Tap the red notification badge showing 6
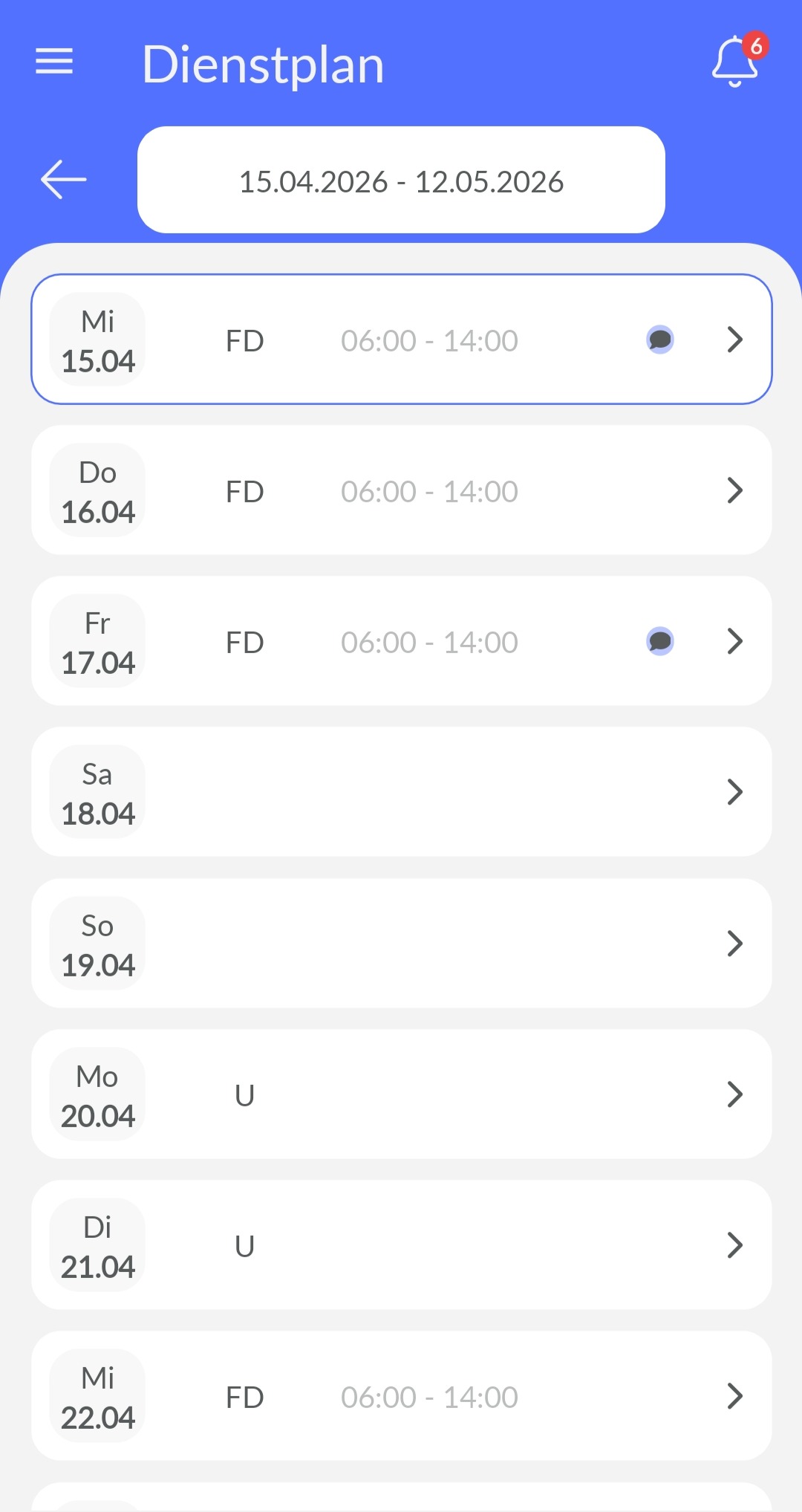 point(756,46)
